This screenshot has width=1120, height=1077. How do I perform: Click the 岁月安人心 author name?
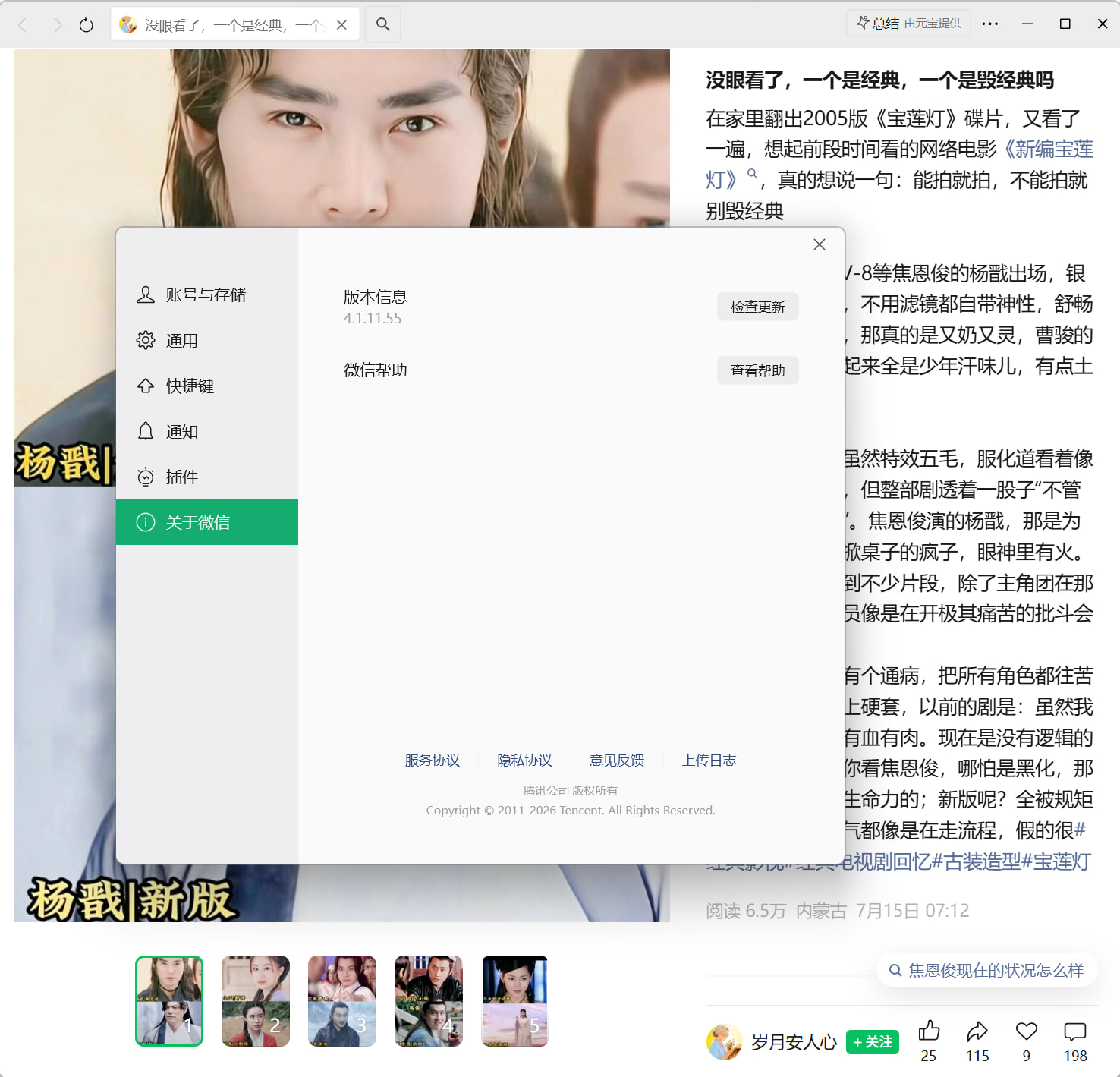[x=794, y=1042]
